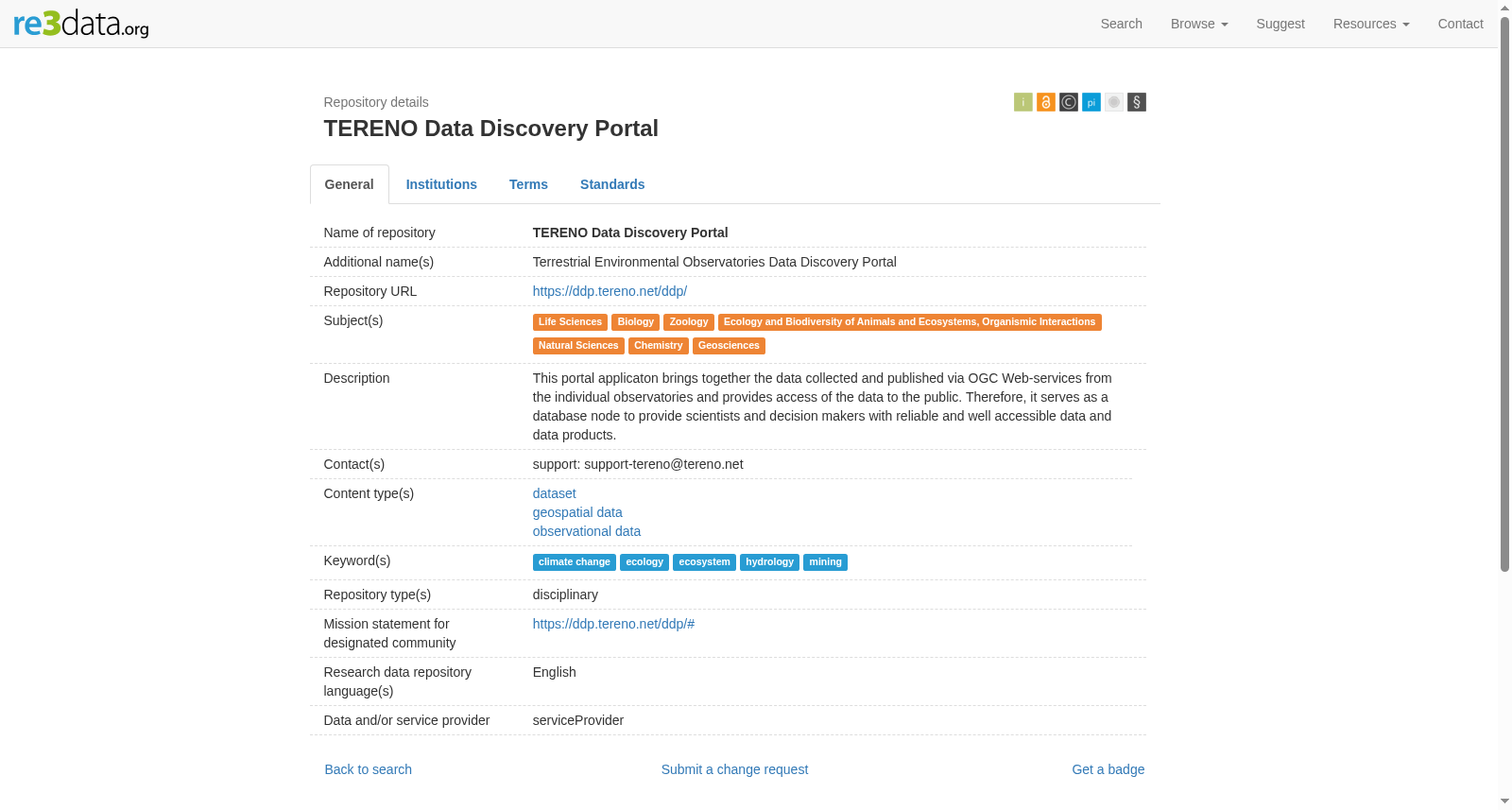Screen dimensions: 1512x810
Task: Select the hydrology keyword tag
Action: [x=769, y=562]
